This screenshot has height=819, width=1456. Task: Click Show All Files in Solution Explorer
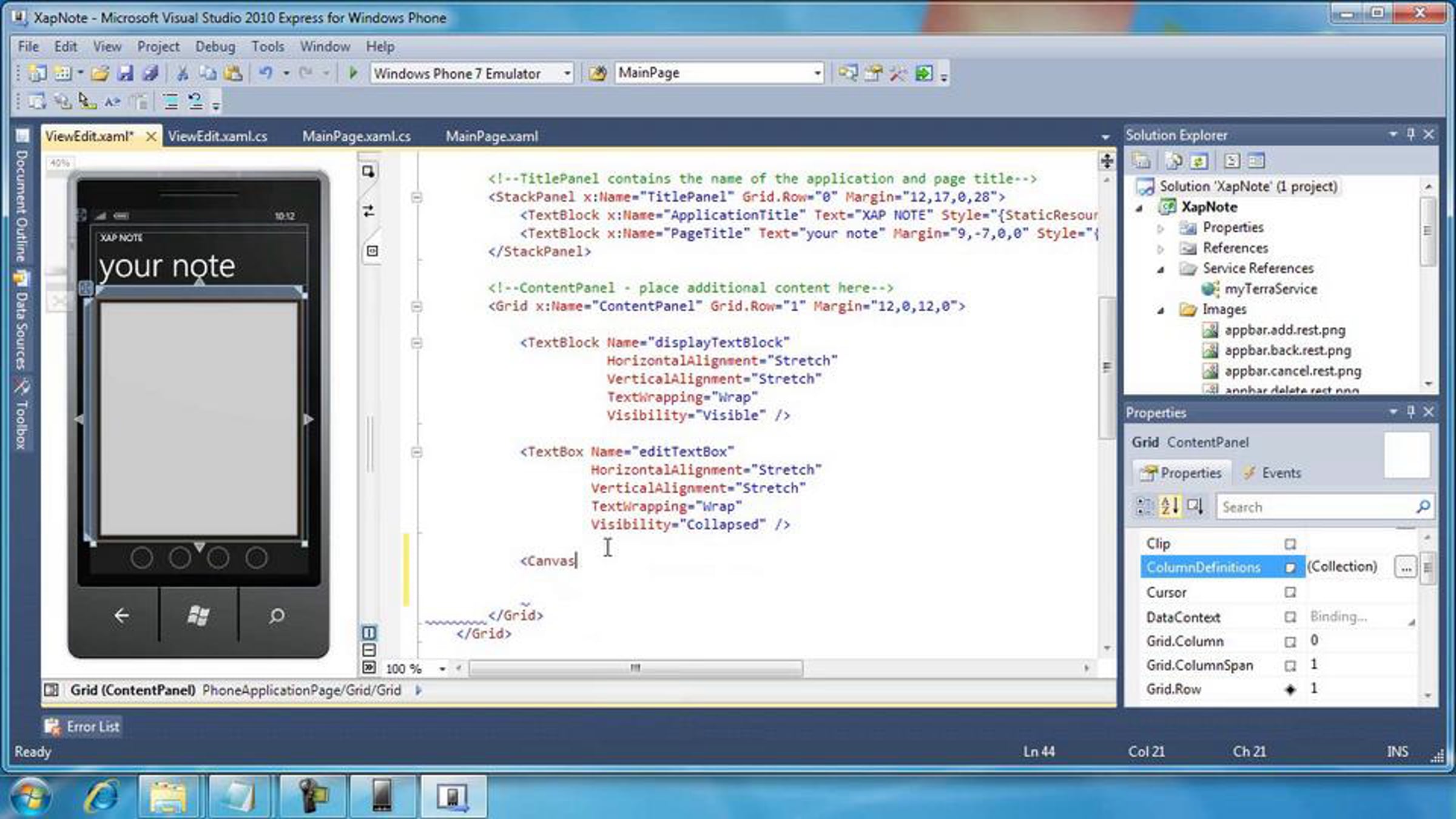(1174, 161)
